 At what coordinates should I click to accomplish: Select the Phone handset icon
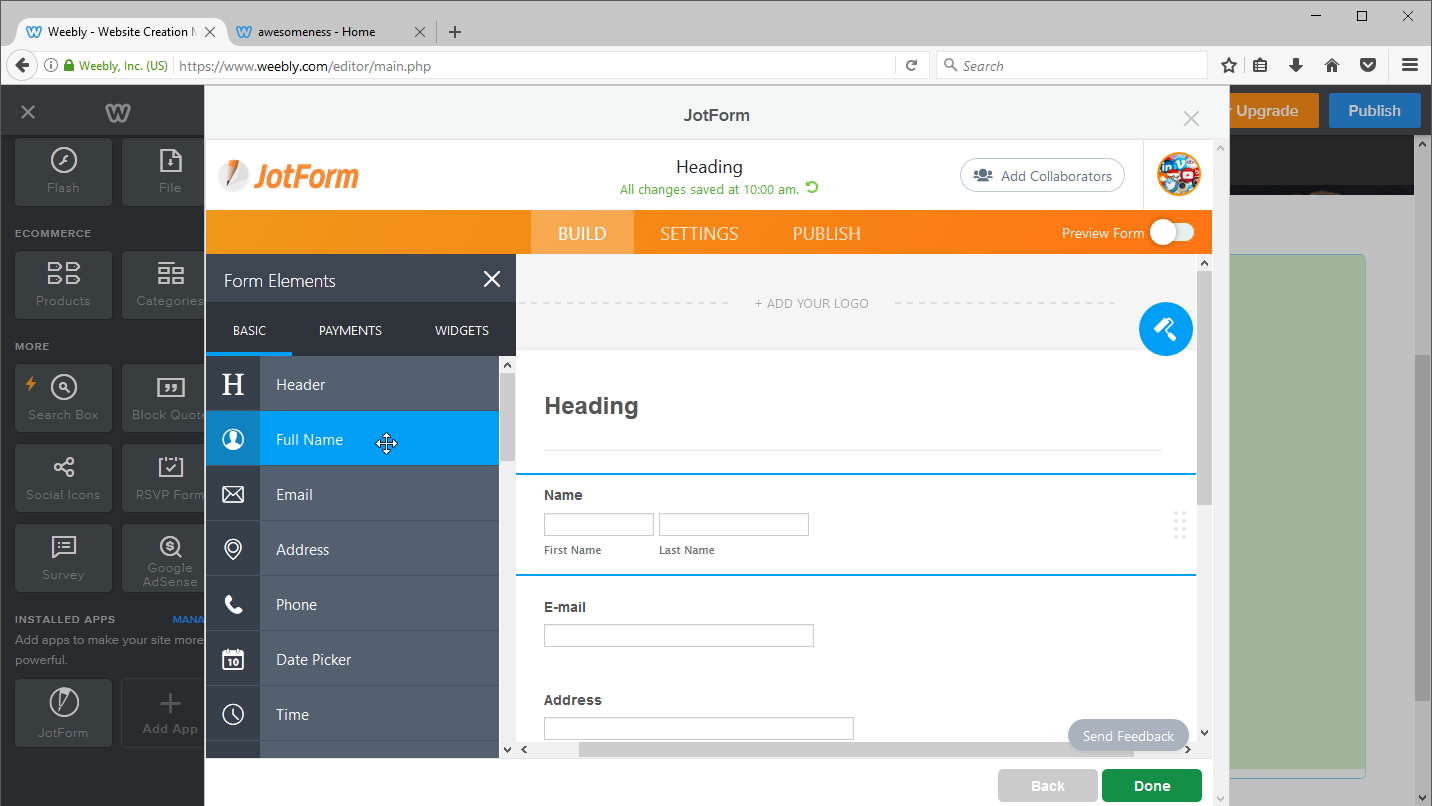click(x=232, y=603)
